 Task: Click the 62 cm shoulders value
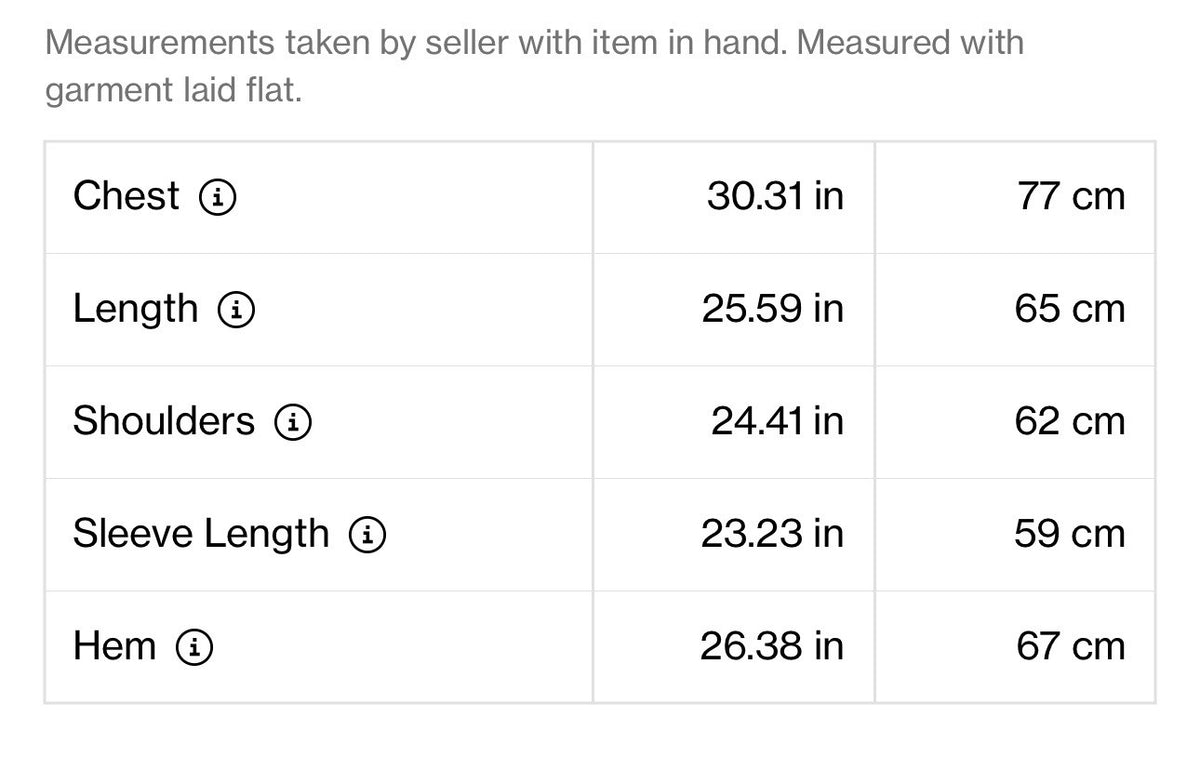point(1070,421)
